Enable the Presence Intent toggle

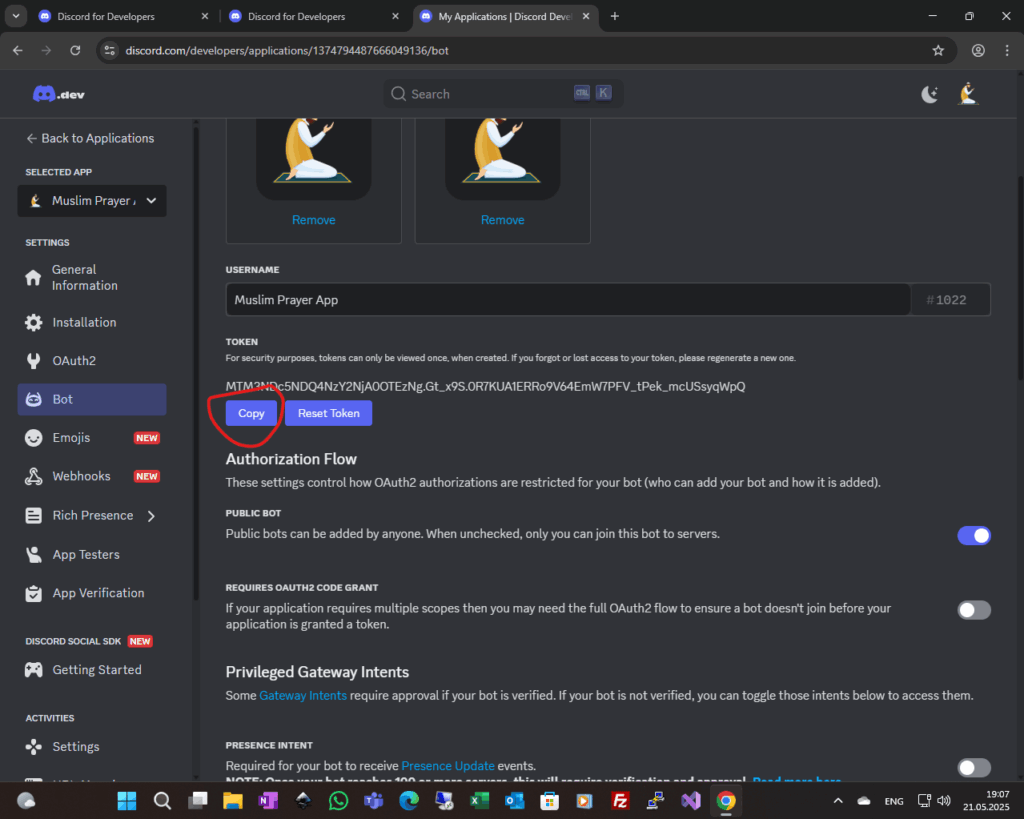click(x=974, y=767)
